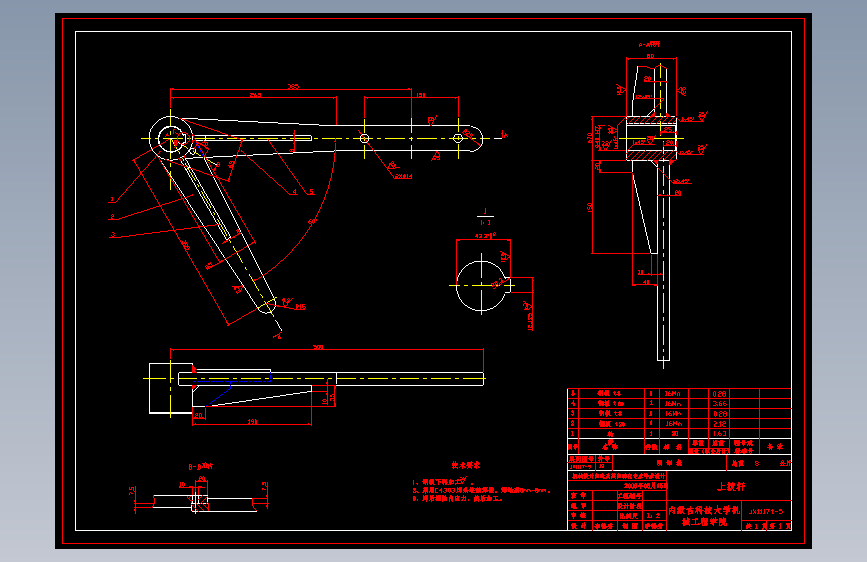
Task: Click the 150 vertical dimension on right view
Action: pos(590,207)
